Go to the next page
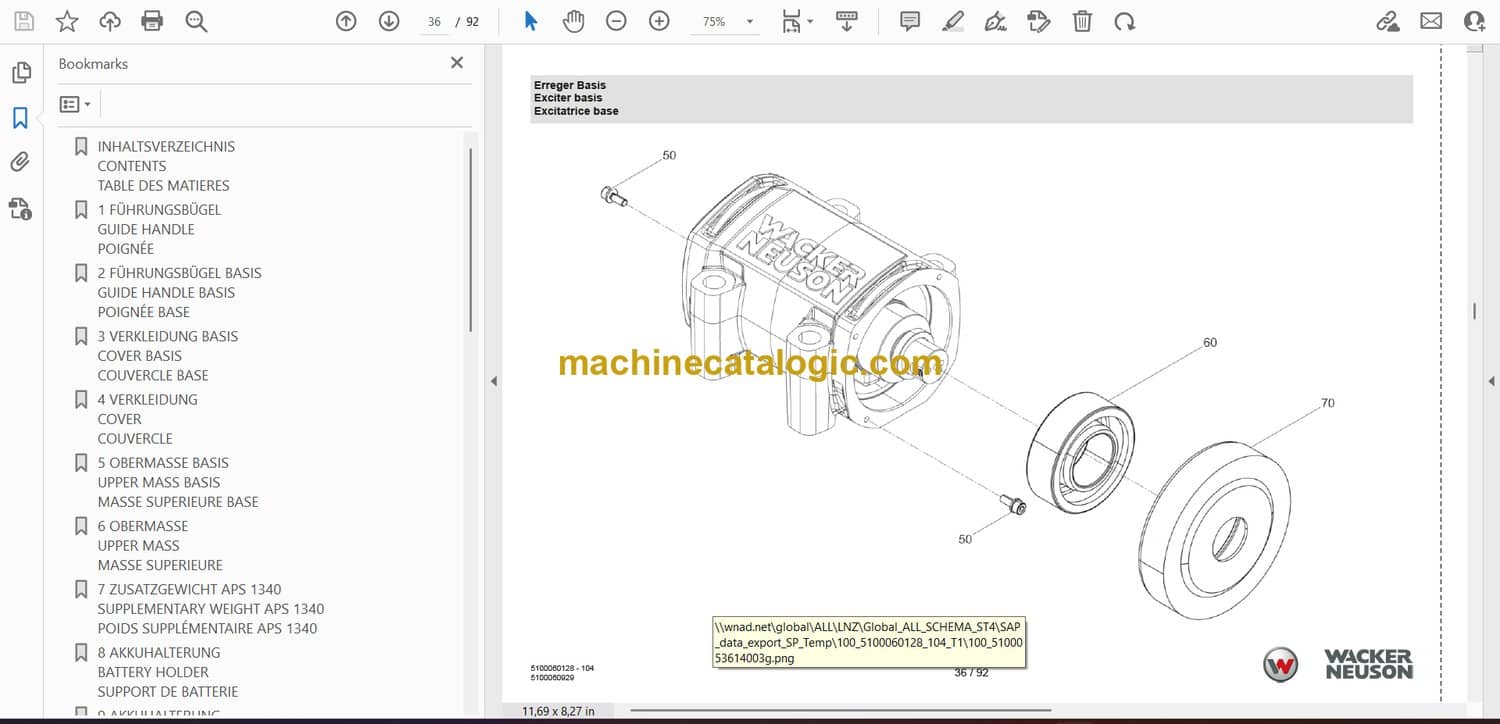 (x=389, y=21)
